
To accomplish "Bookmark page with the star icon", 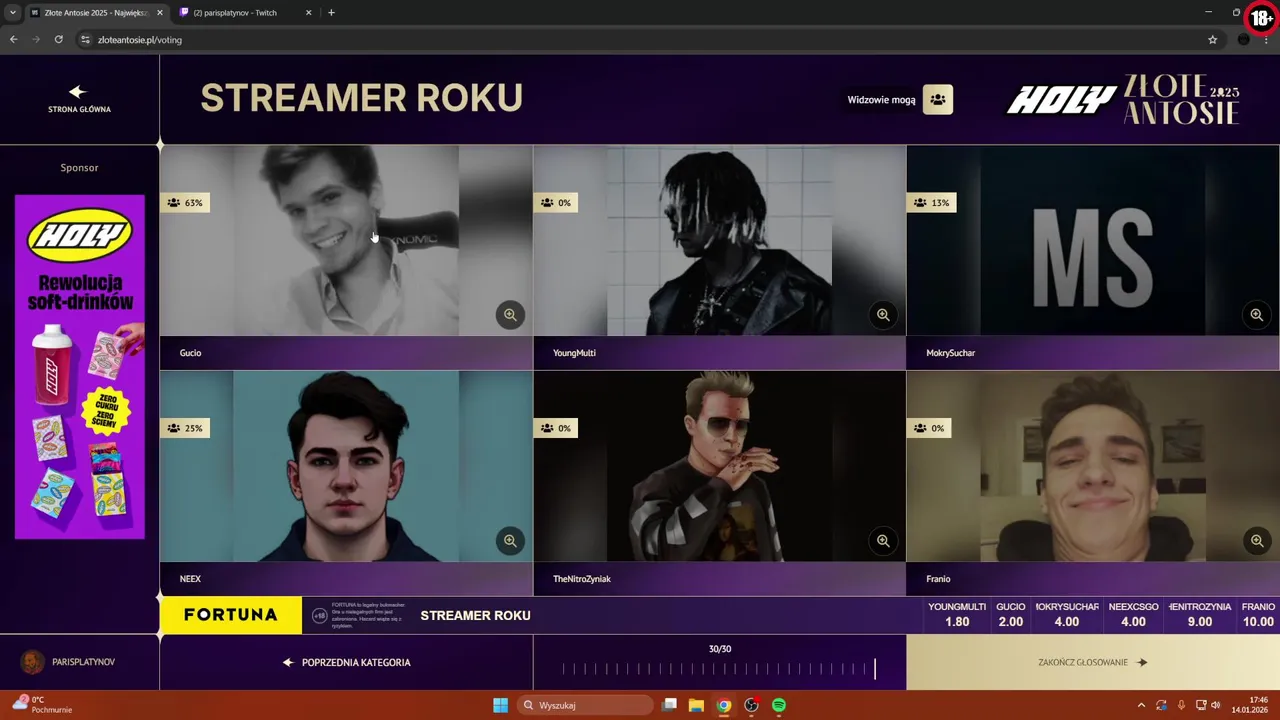I will pos(1212,40).
